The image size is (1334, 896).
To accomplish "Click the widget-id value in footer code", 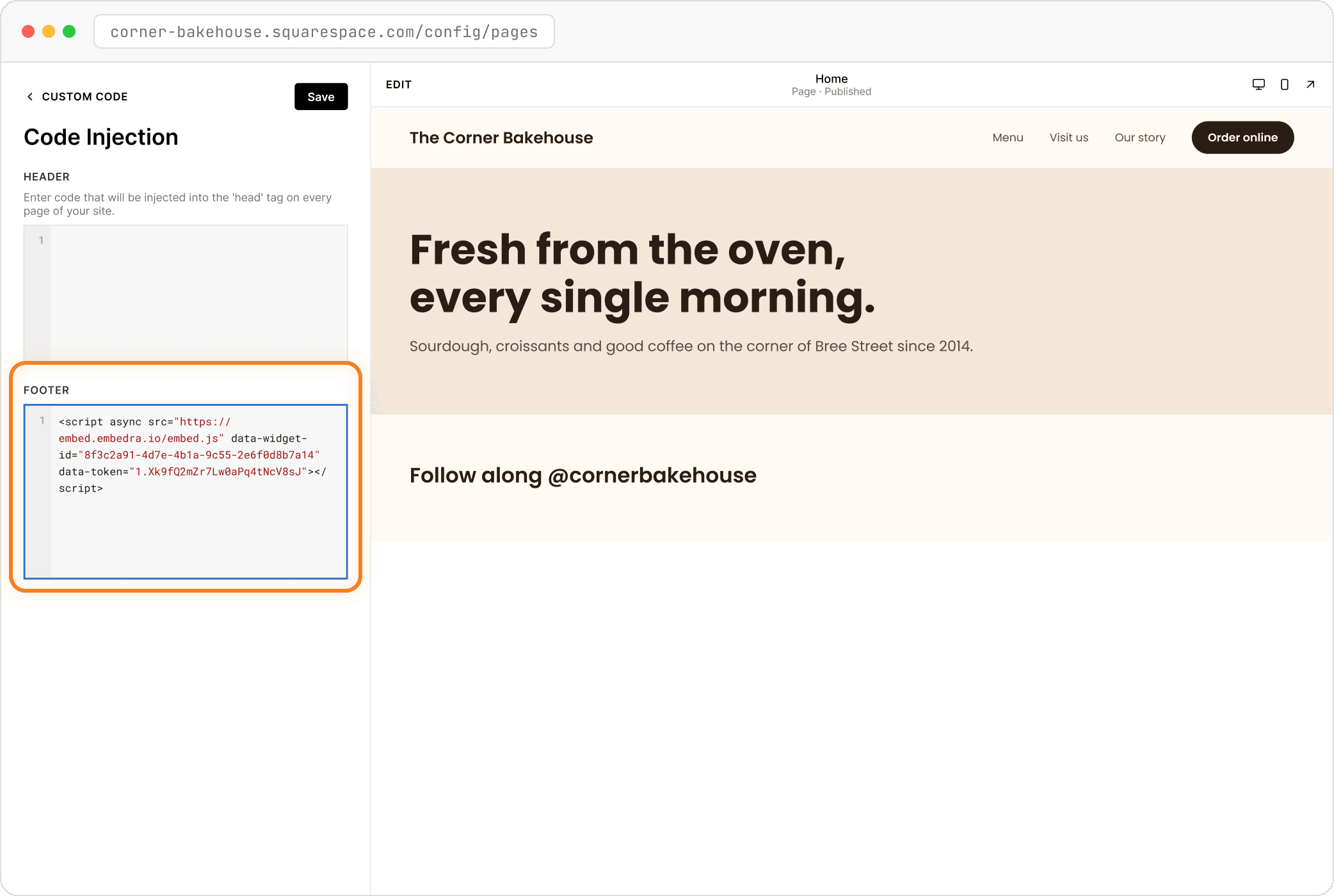I will click(198, 455).
